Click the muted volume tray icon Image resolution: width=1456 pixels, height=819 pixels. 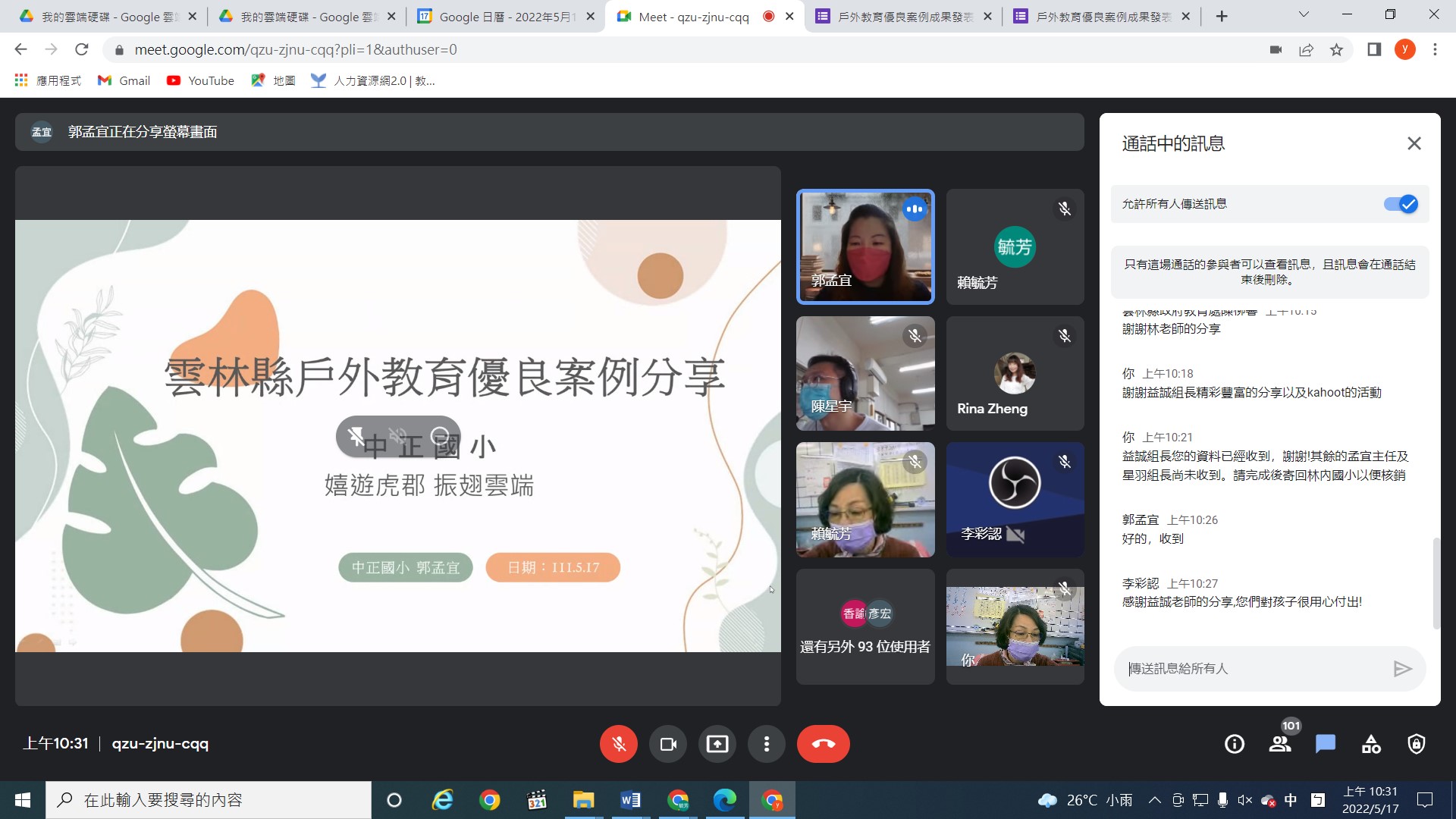(x=1244, y=800)
